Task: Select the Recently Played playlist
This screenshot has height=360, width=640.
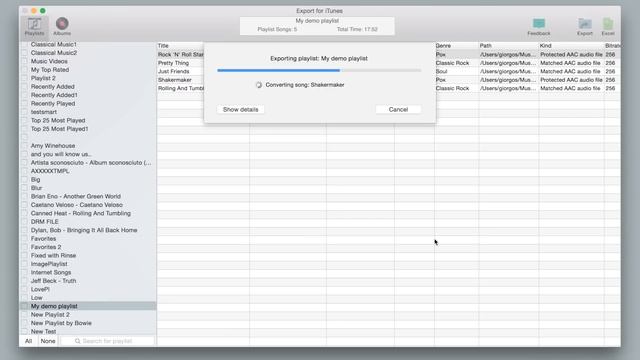Action: pos(53,103)
